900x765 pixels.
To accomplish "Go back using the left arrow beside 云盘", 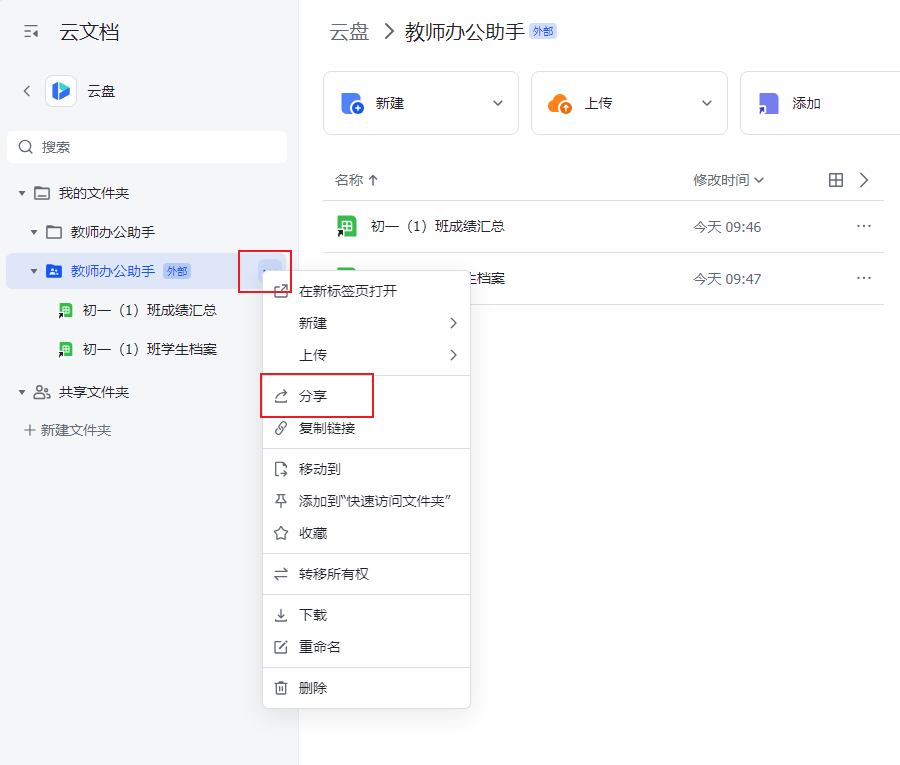I will point(27,91).
